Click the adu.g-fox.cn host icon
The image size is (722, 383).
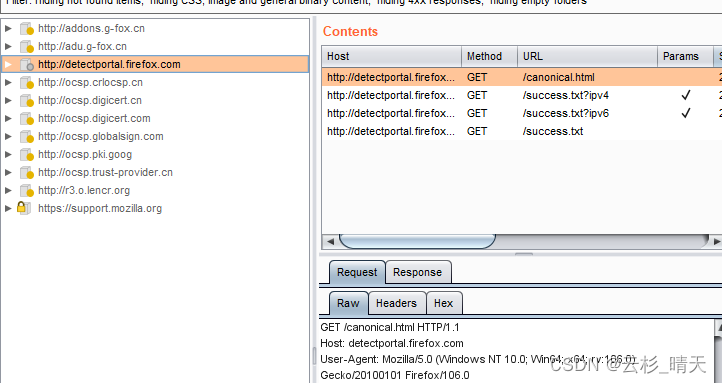(x=27, y=46)
